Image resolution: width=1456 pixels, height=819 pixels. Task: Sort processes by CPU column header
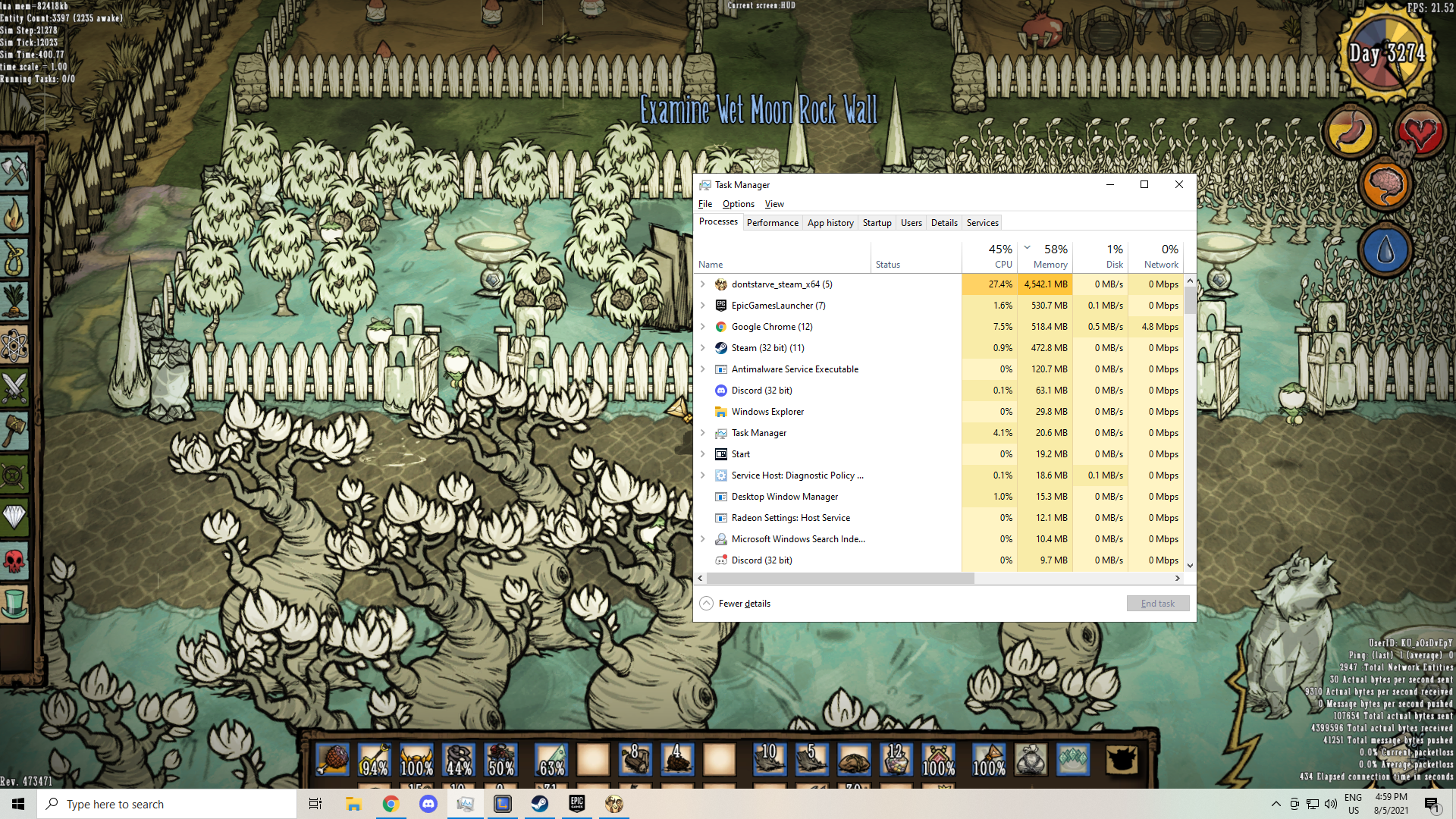pyautogui.click(x=999, y=256)
